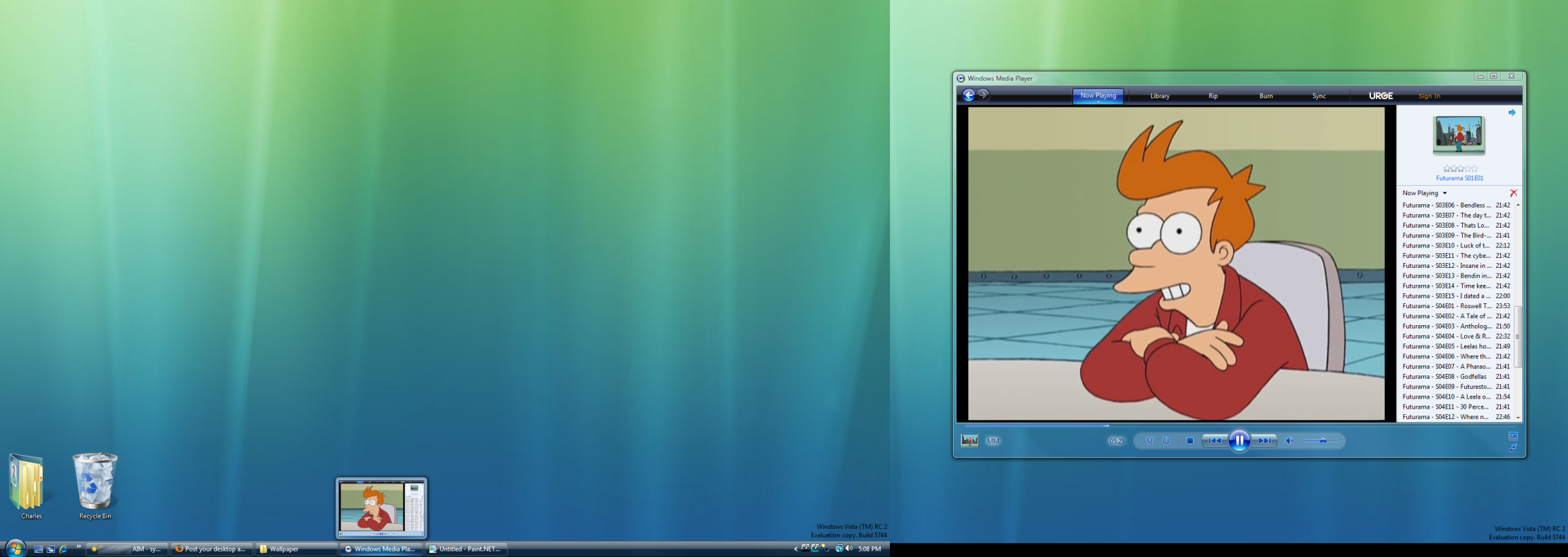Switch to Untitled Paint.NET taskbar button
Image resolution: width=1568 pixels, height=557 pixels.
(x=465, y=549)
